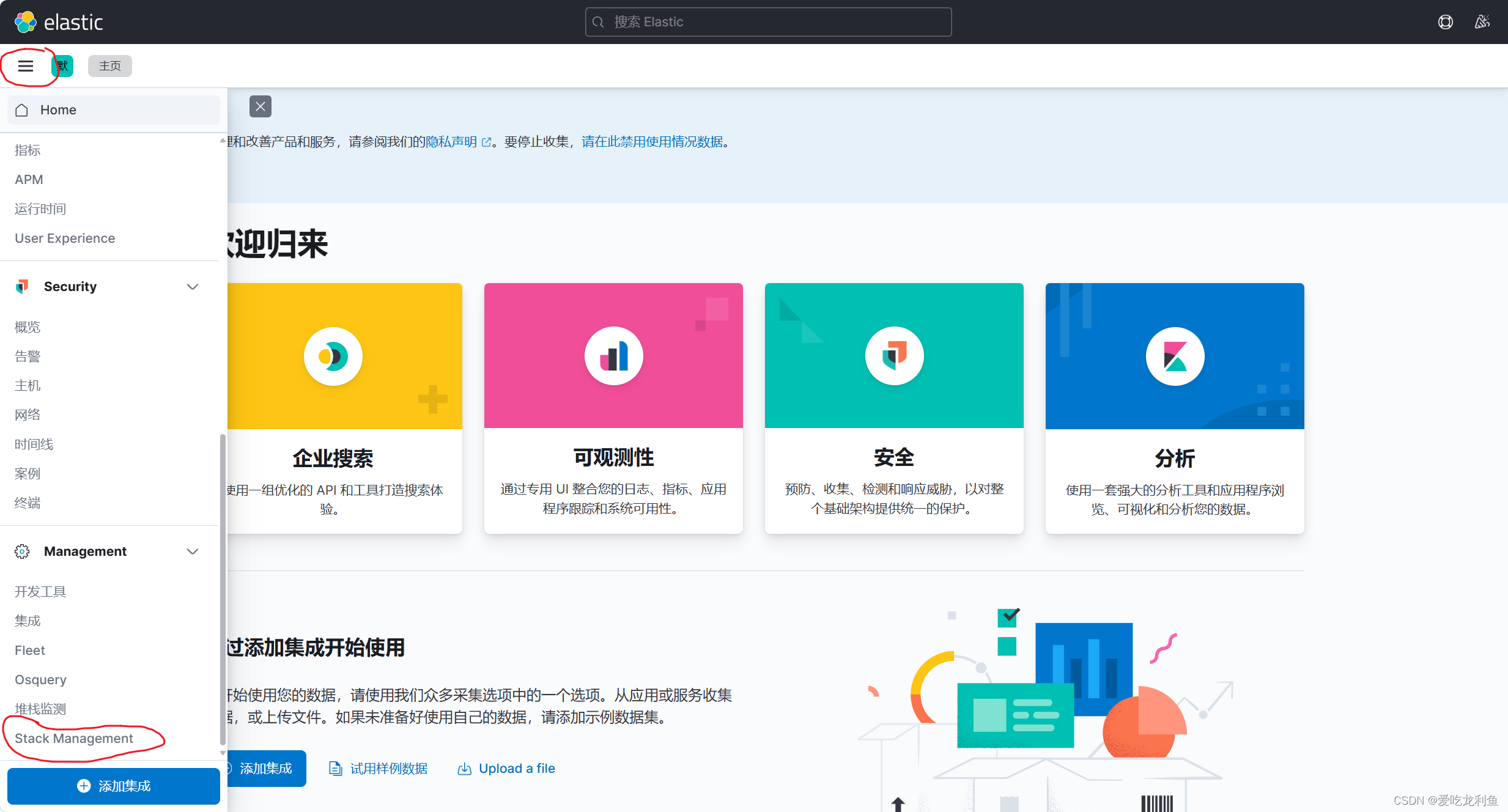Open 指标 in the sidebar
Screen dimensions: 1508x812
(28, 150)
